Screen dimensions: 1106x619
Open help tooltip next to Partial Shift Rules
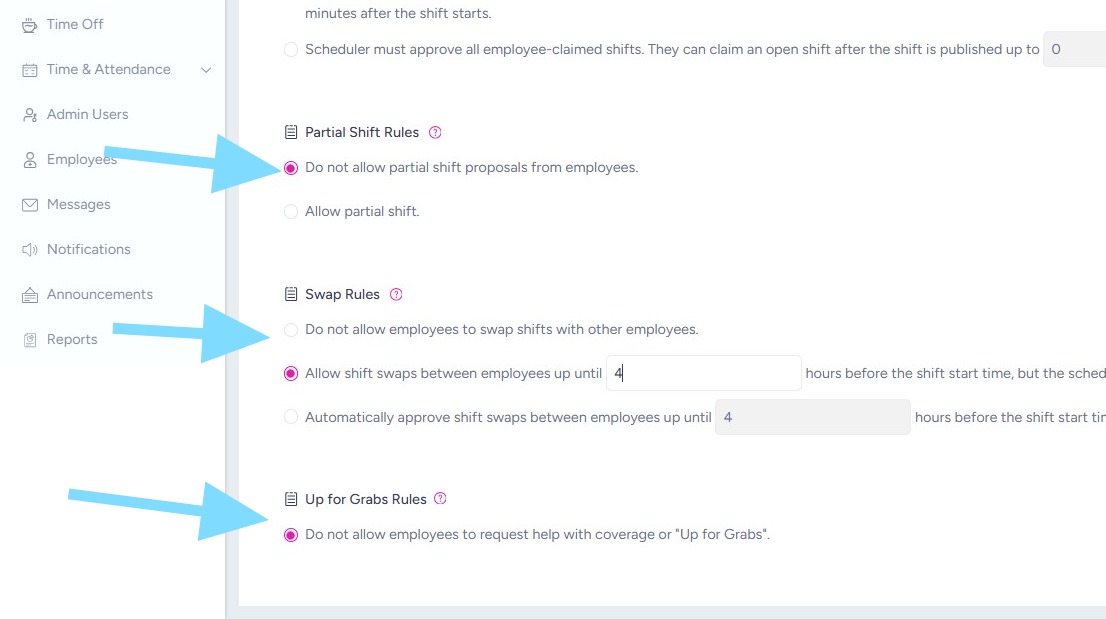(435, 132)
